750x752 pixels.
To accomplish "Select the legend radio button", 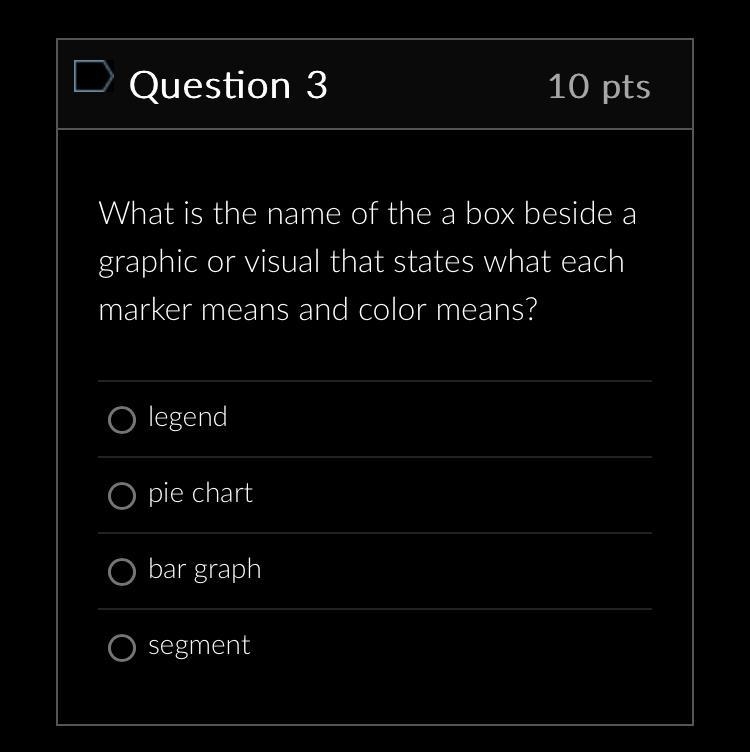I will click(122, 420).
